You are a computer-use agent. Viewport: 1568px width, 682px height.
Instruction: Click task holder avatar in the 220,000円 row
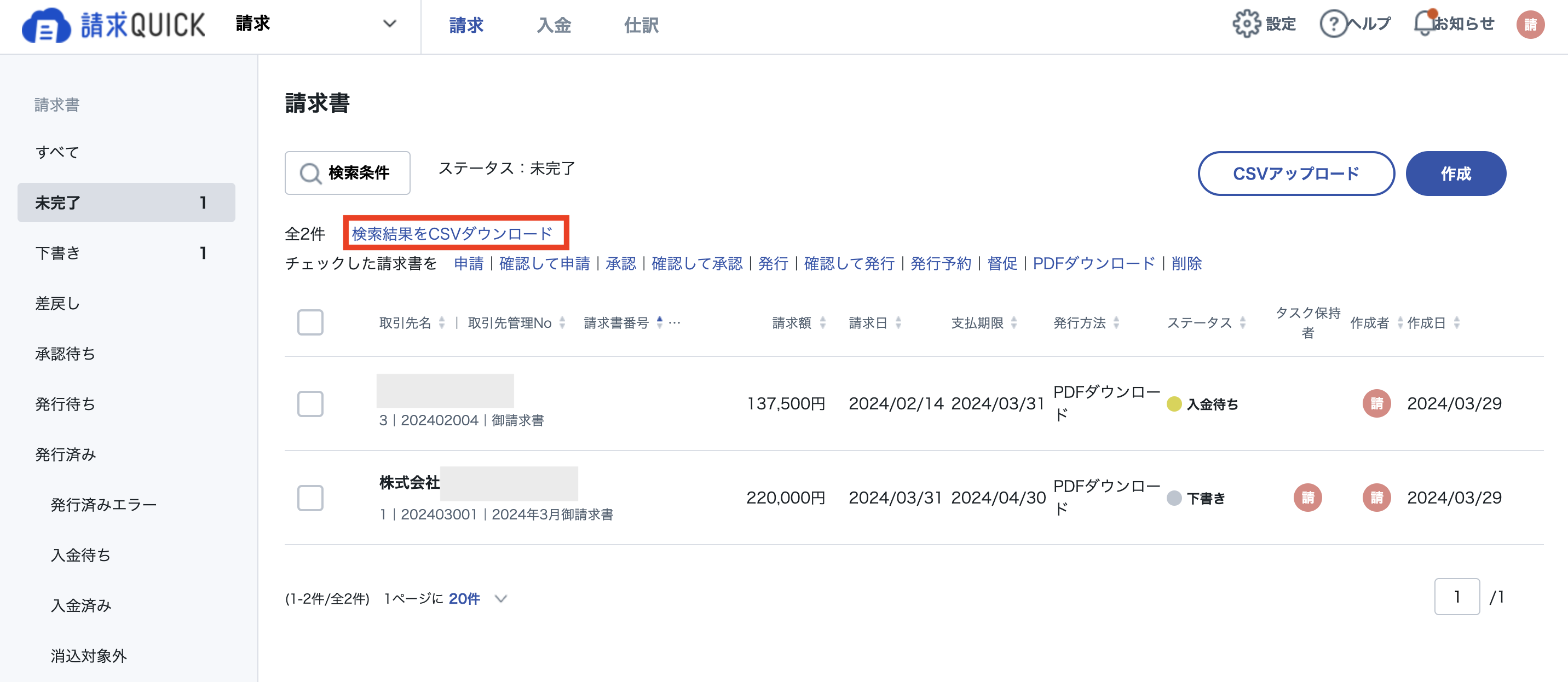(1307, 498)
